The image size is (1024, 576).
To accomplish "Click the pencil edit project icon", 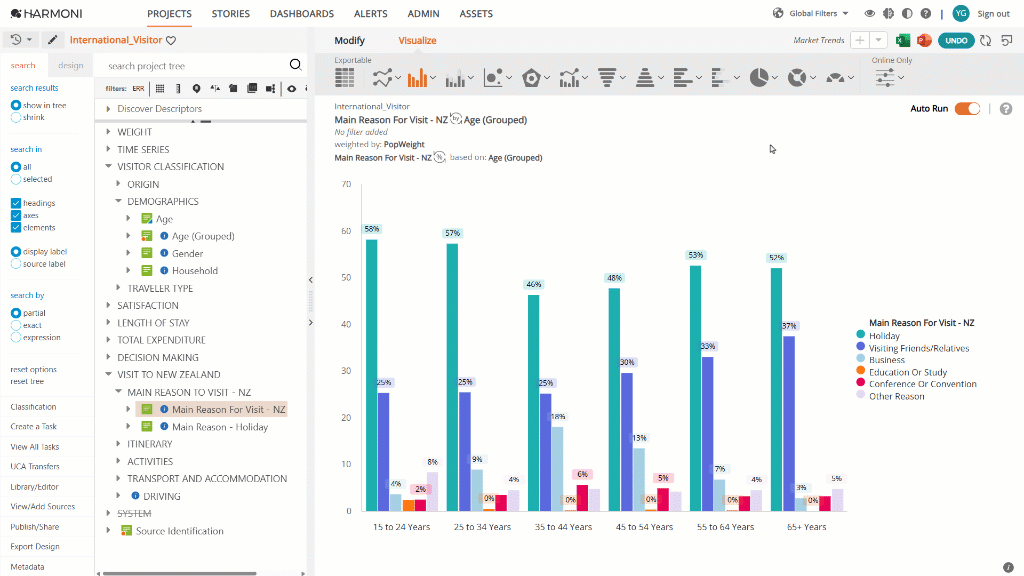I will 53,40.
